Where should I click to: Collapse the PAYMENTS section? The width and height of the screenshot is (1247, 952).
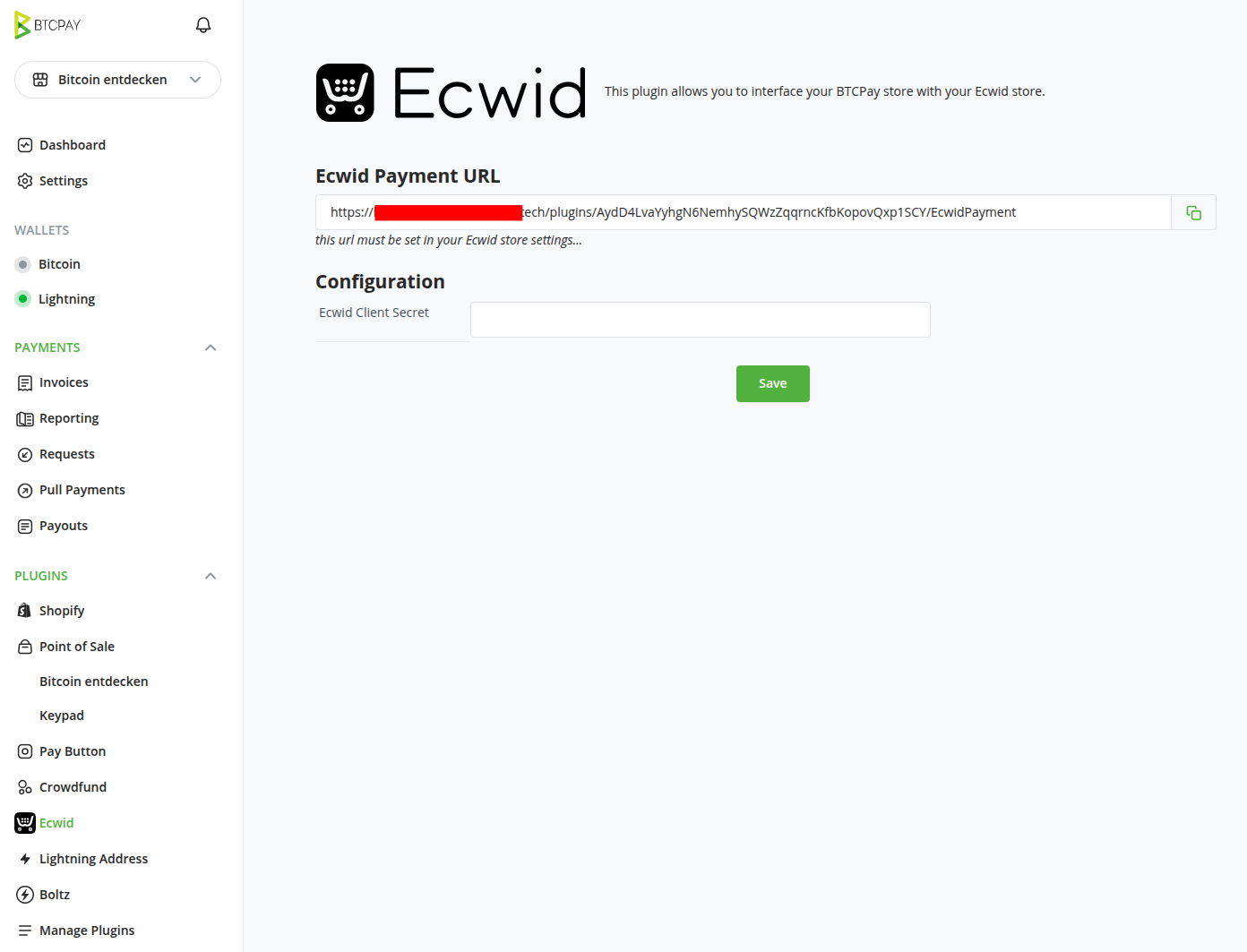click(210, 347)
